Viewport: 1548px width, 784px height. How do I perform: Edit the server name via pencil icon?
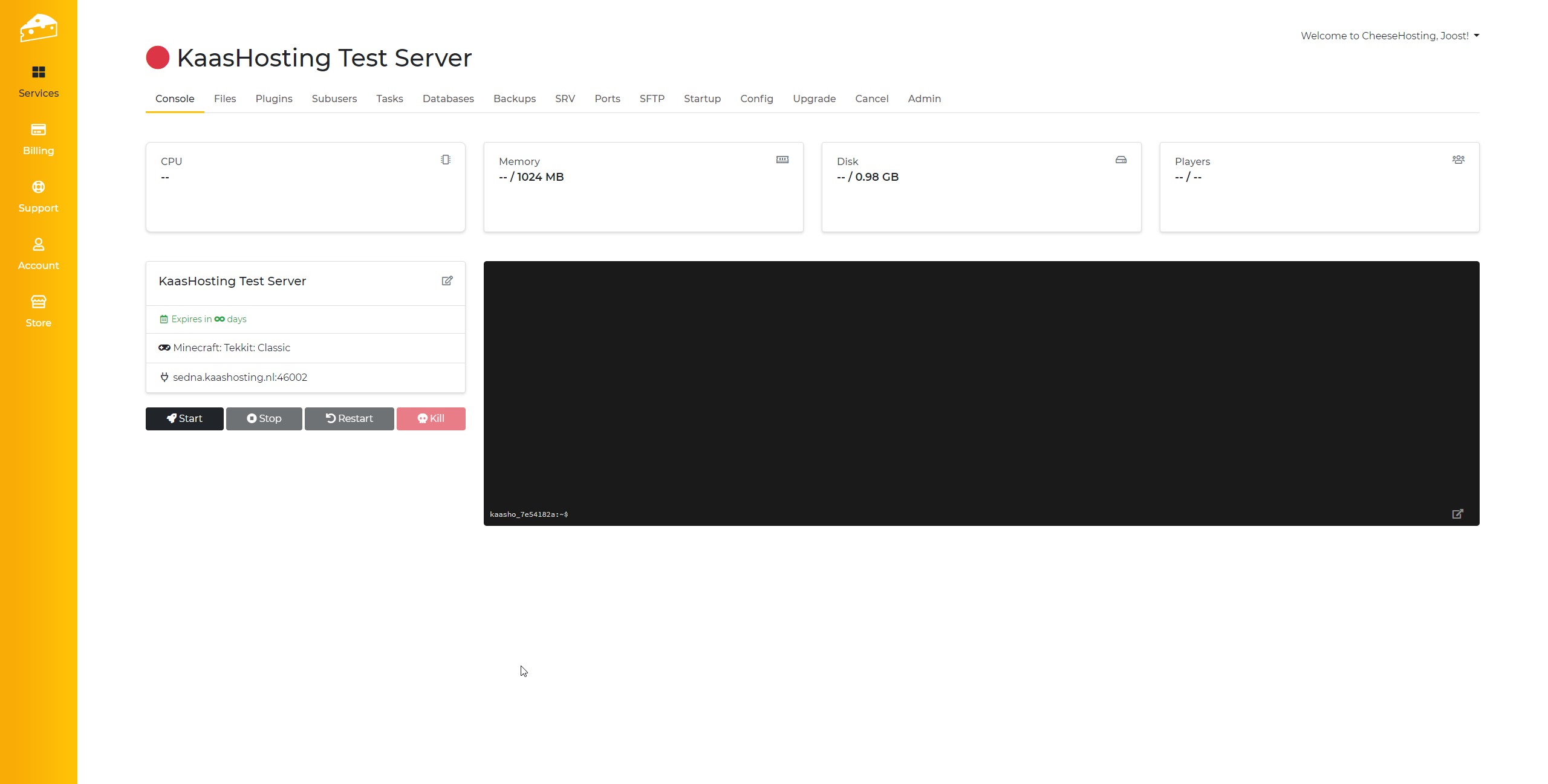[447, 280]
